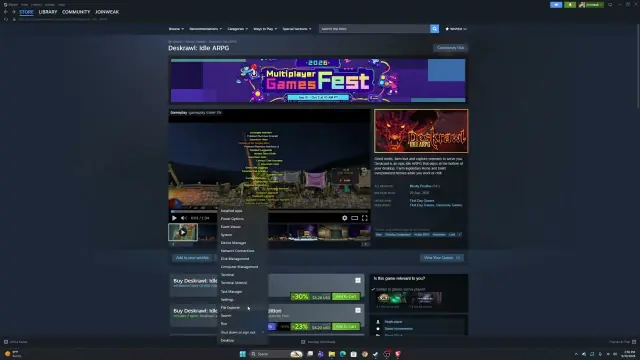
Task: Choose Event Viewer in the context menu
Action: point(242,227)
